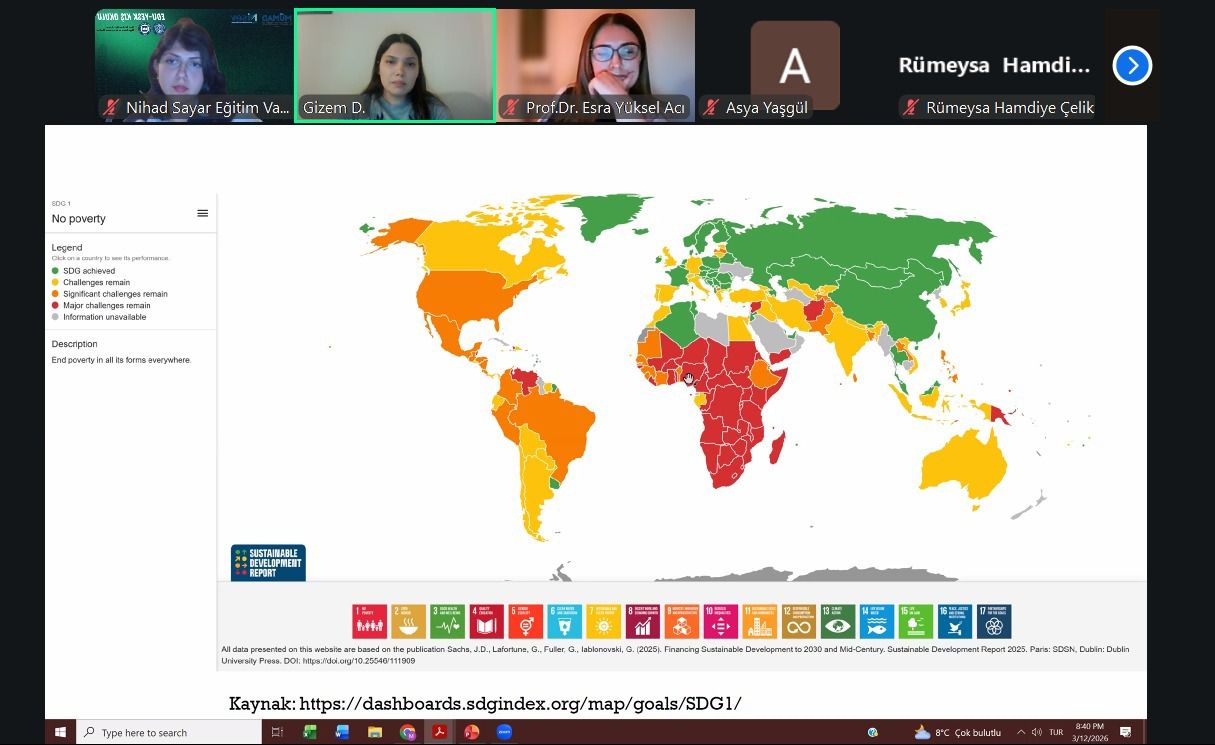This screenshot has width=1215, height=745.
Task: Select SDG 14 Life Below Water icon
Action: click(877, 622)
